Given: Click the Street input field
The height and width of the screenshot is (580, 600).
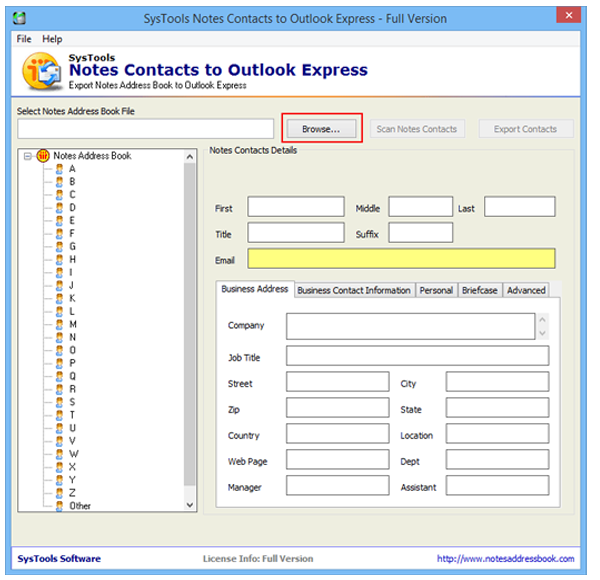Looking at the screenshot, I should [338, 381].
